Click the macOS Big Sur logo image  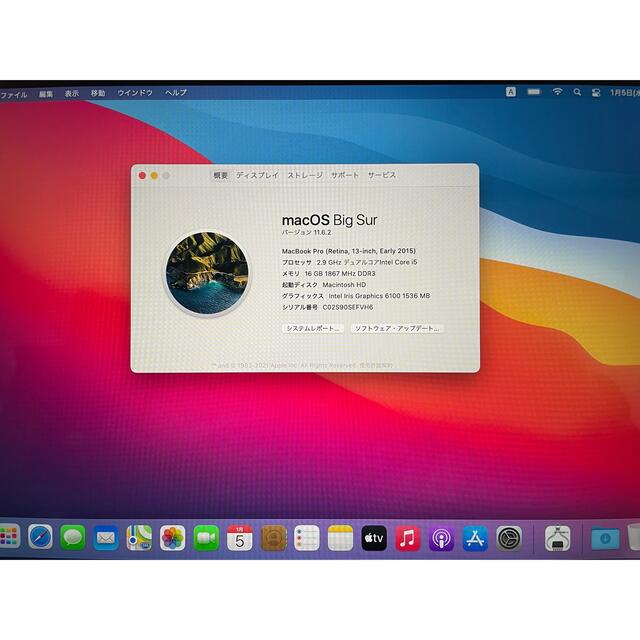point(207,273)
